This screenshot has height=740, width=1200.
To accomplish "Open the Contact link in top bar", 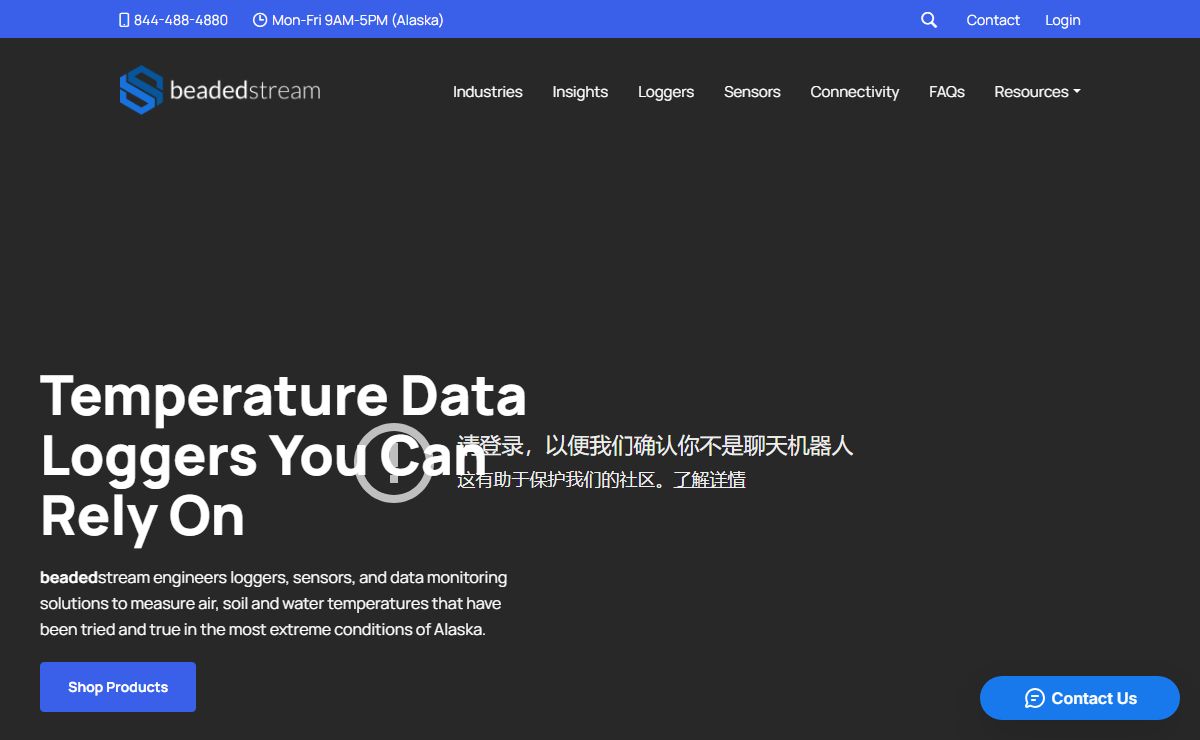I will (993, 20).
